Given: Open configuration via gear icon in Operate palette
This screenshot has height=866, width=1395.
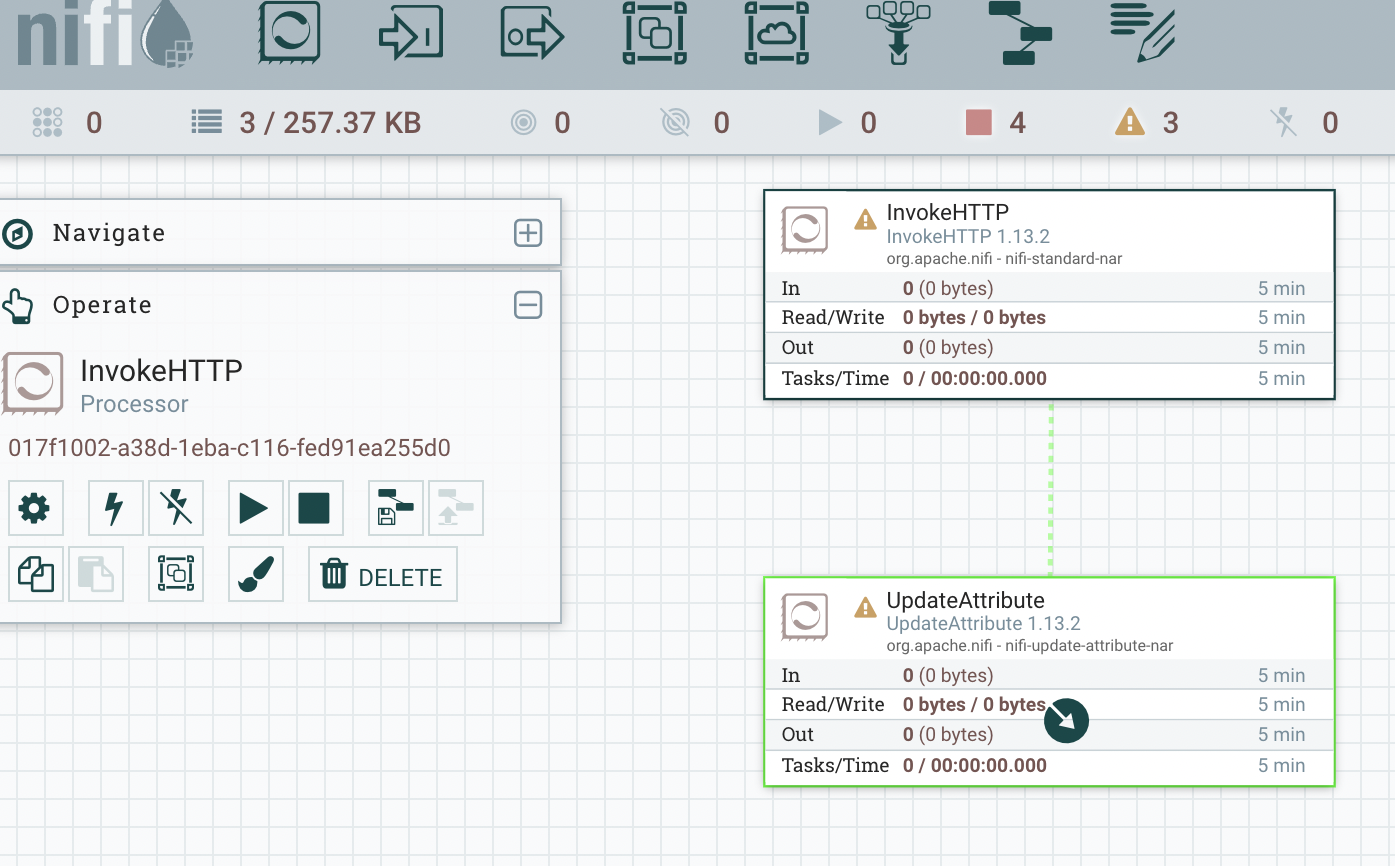Looking at the screenshot, I should click(35, 508).
